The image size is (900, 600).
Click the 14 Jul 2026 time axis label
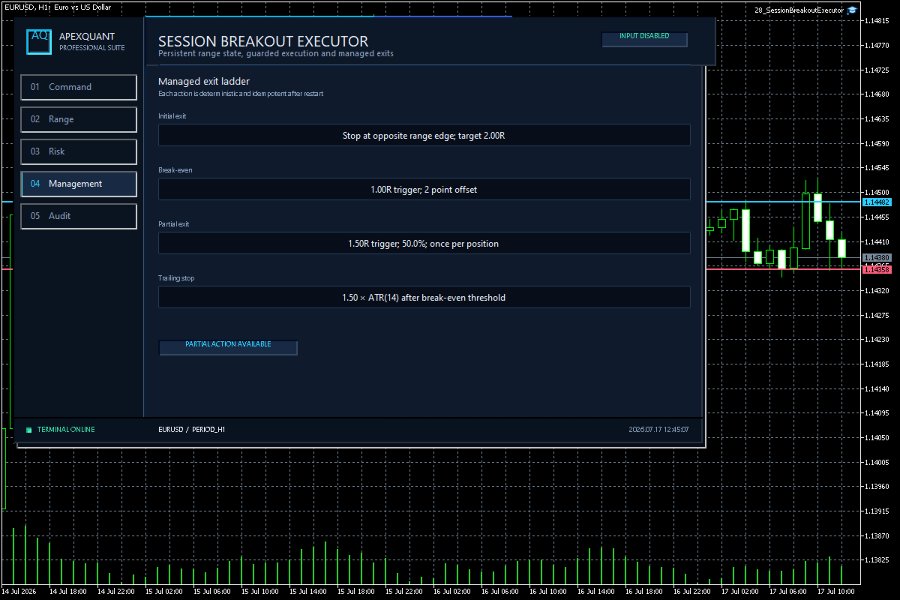tap(18, 591)
